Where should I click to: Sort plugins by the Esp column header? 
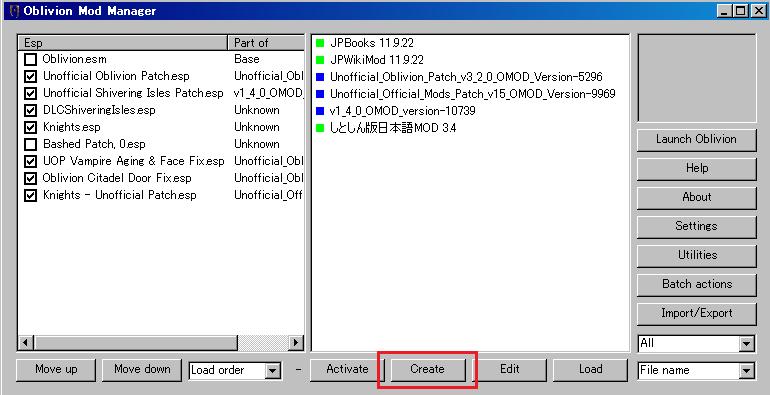click(x=123, y=43)
